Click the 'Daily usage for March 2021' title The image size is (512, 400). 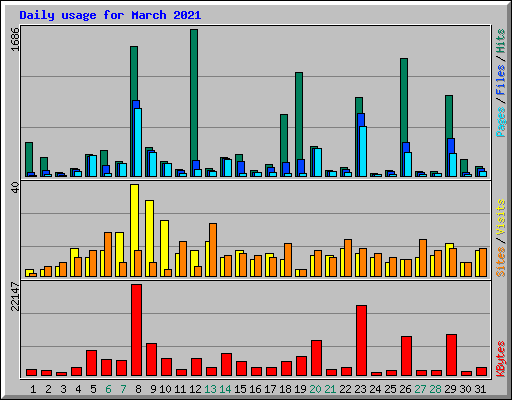click(x=110, y=15)
